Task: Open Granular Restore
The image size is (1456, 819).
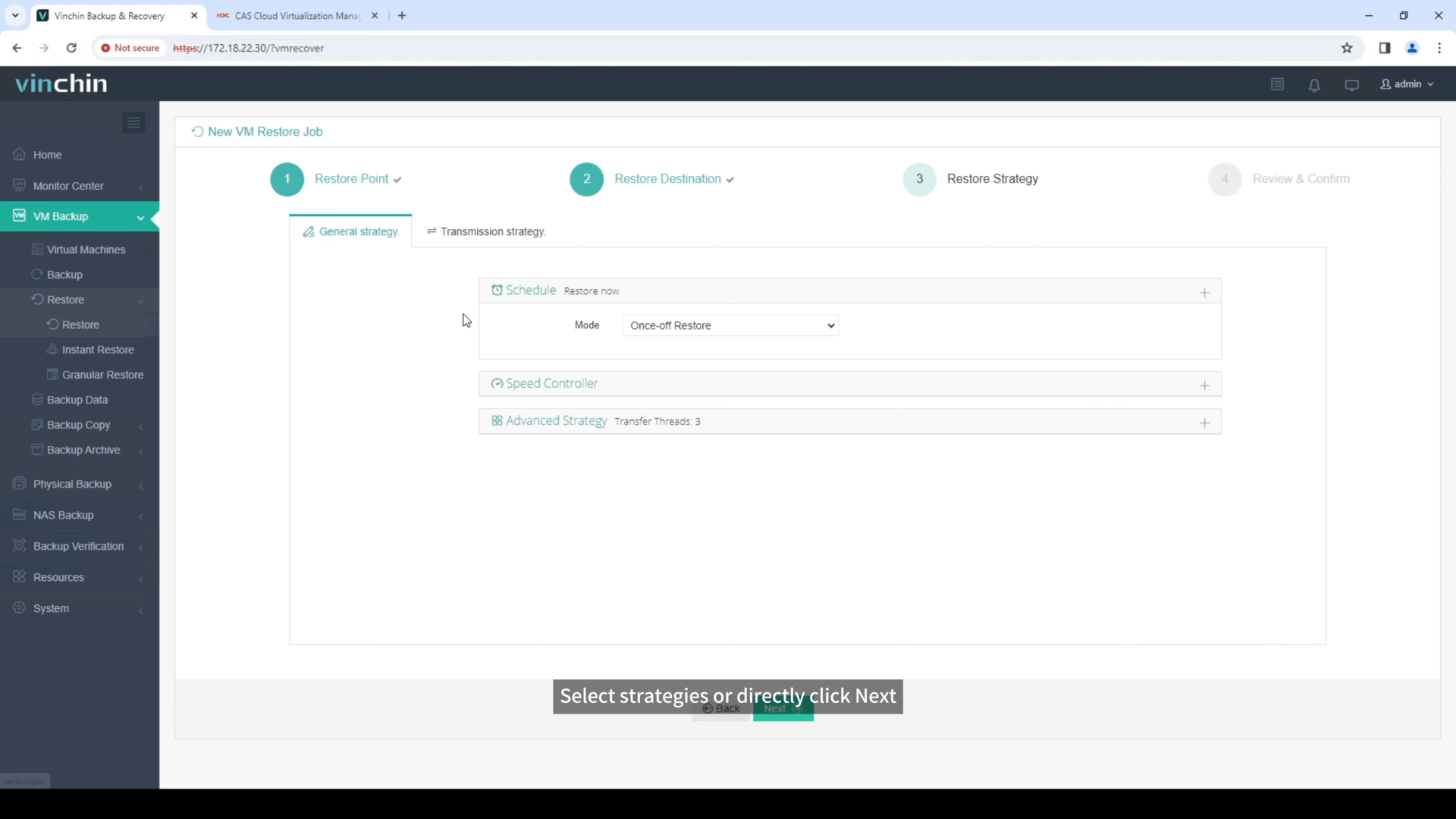Action: tap(102, 375)
